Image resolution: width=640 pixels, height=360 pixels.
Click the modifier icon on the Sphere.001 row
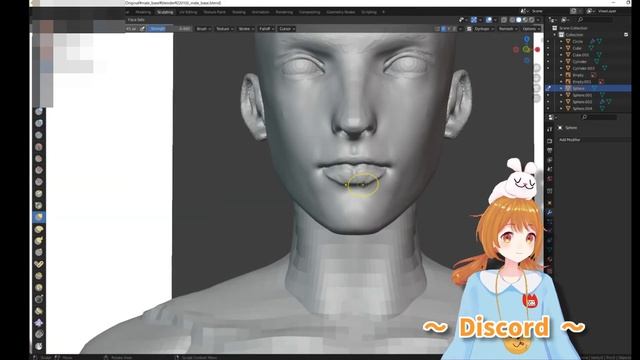[602, 95]
